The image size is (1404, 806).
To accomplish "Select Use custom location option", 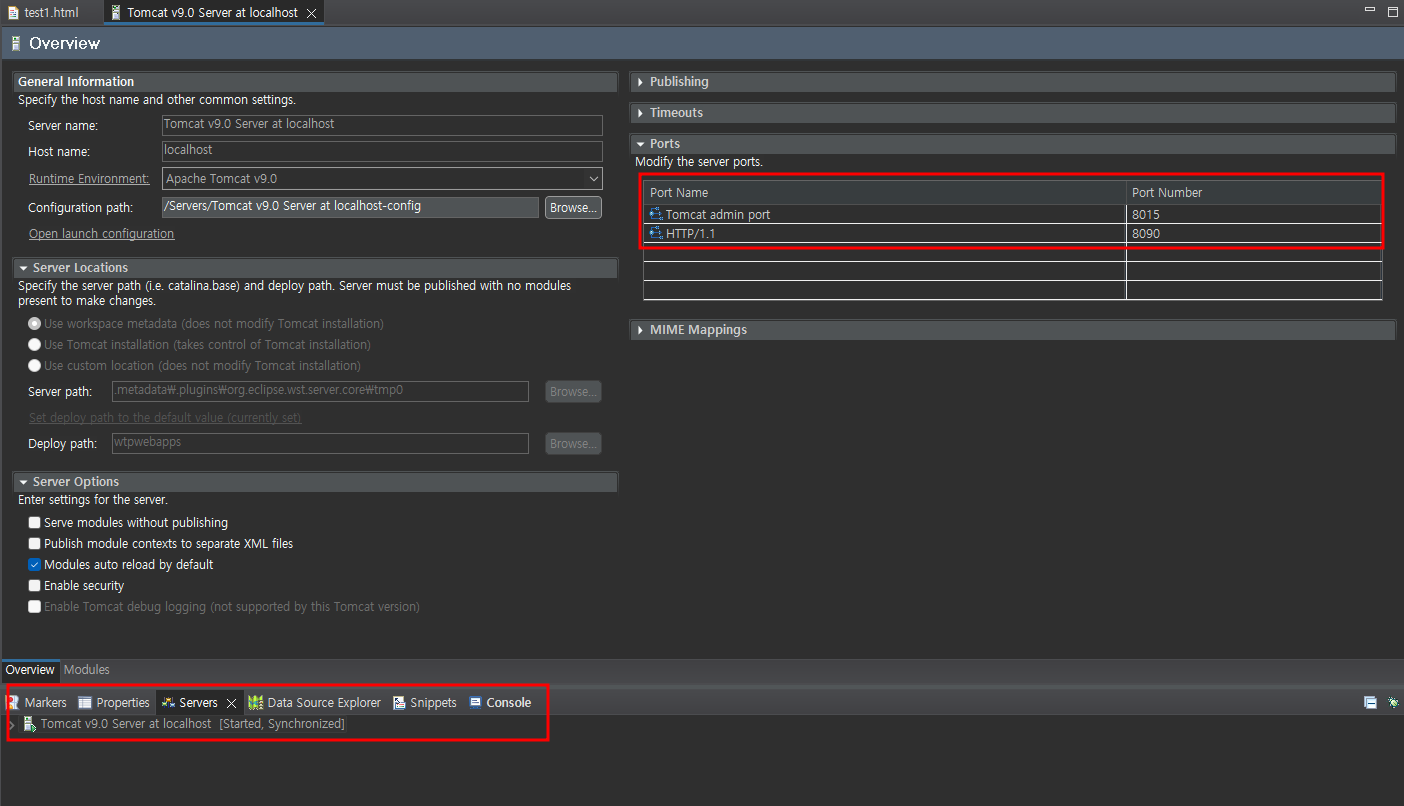I will click(35, 366).
